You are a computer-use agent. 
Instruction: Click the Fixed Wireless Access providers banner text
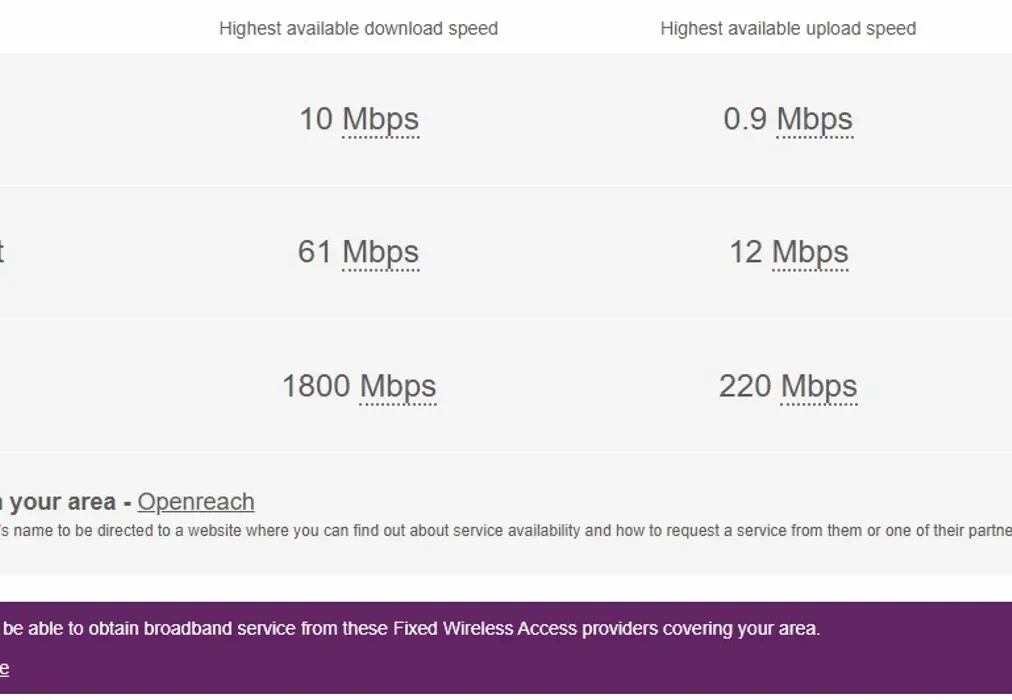click(x=410, y=629)
